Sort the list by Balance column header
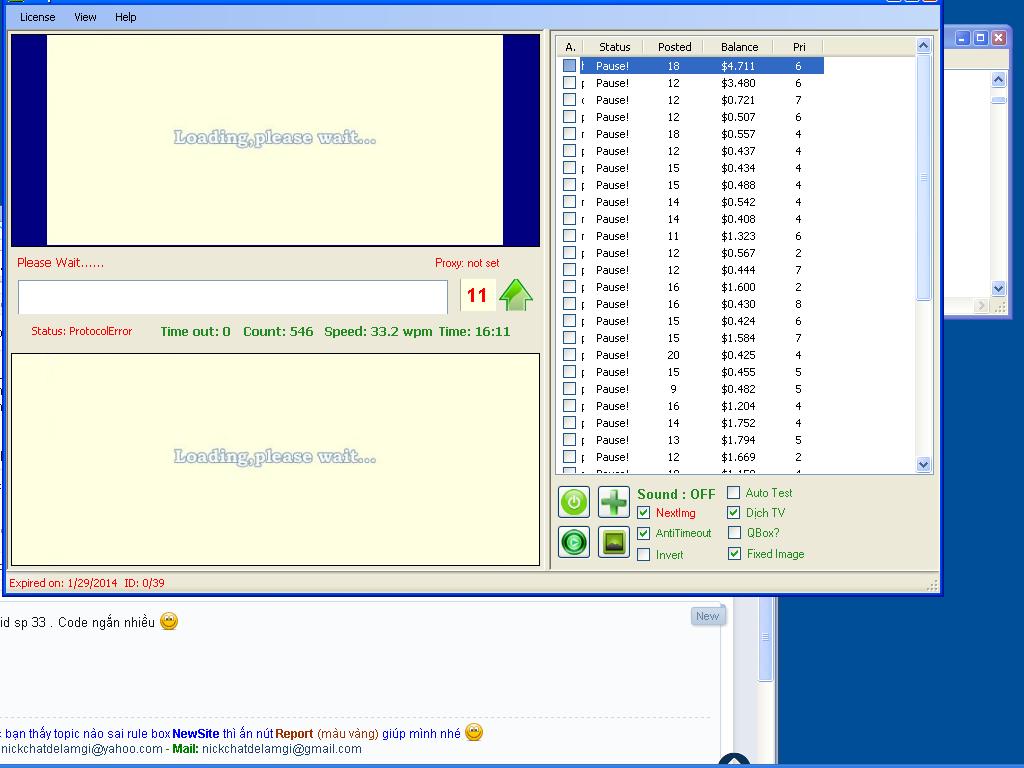Viewport: 1024px width, 768px height. [739, 47]
